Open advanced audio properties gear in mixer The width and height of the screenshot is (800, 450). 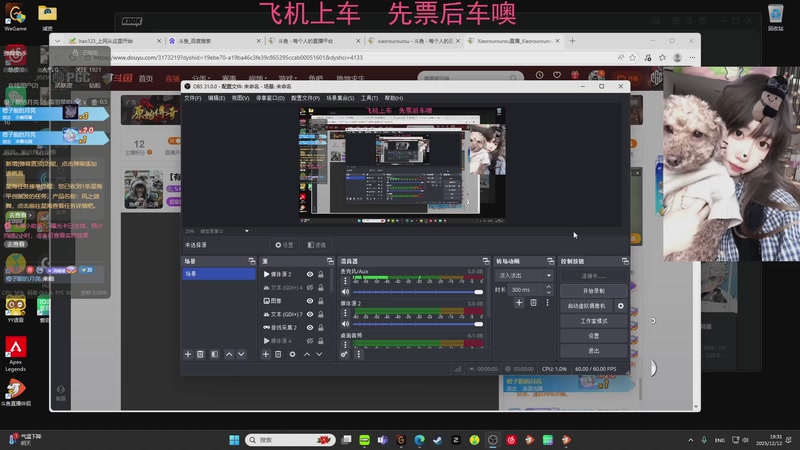(344, 354)
